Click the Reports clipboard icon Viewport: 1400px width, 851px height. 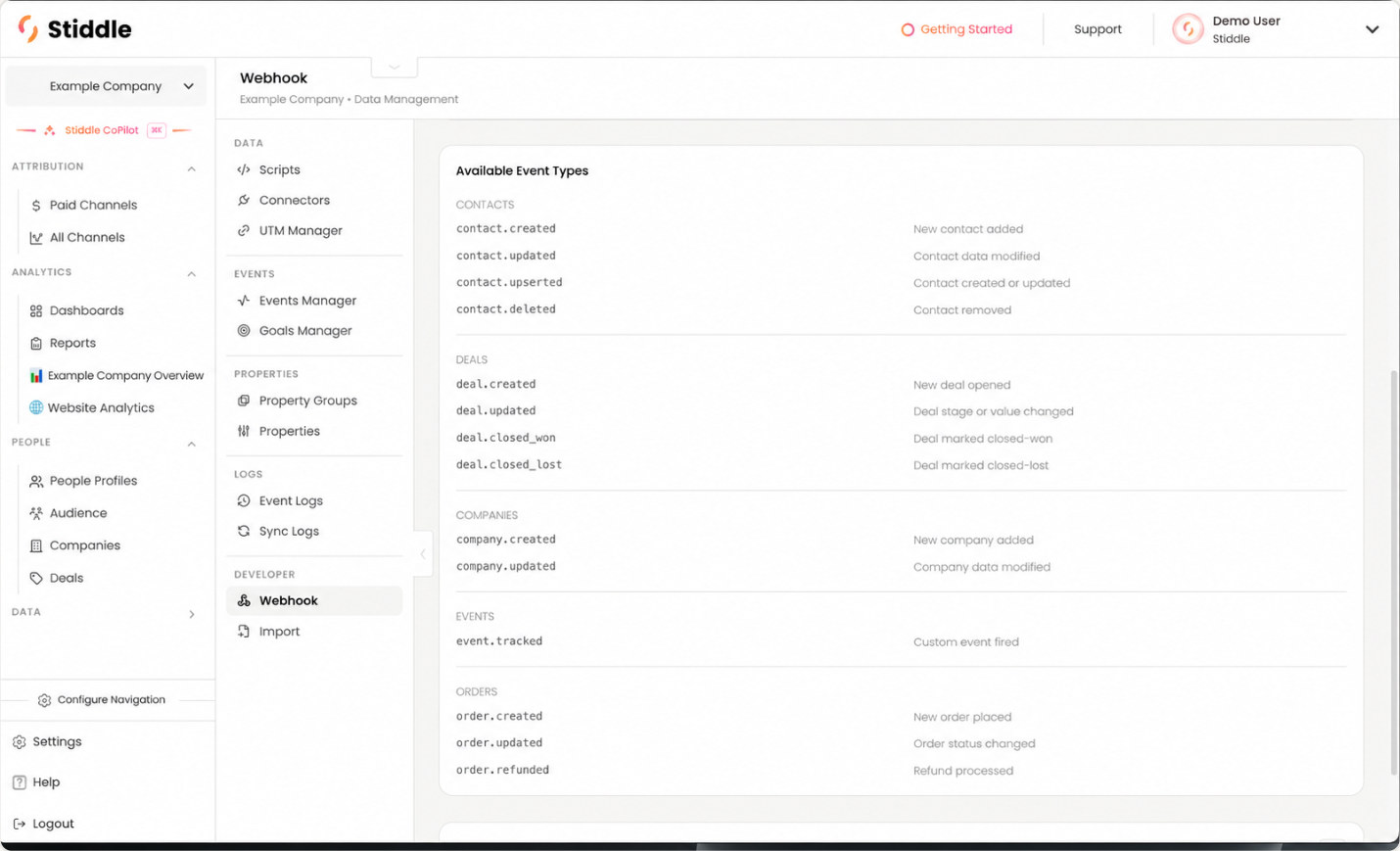coord(36,344)
